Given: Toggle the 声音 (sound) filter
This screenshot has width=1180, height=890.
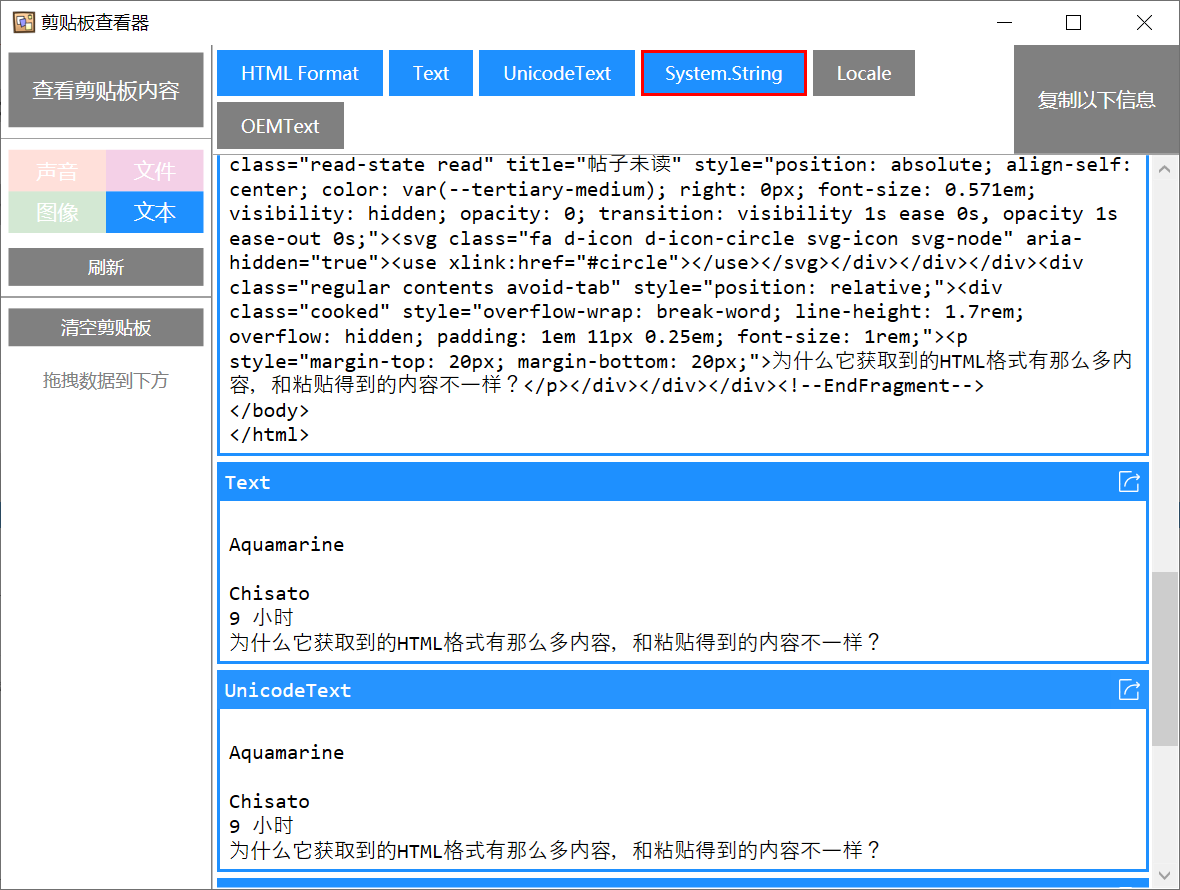Looking at the screenshot, I should point(56,171).
